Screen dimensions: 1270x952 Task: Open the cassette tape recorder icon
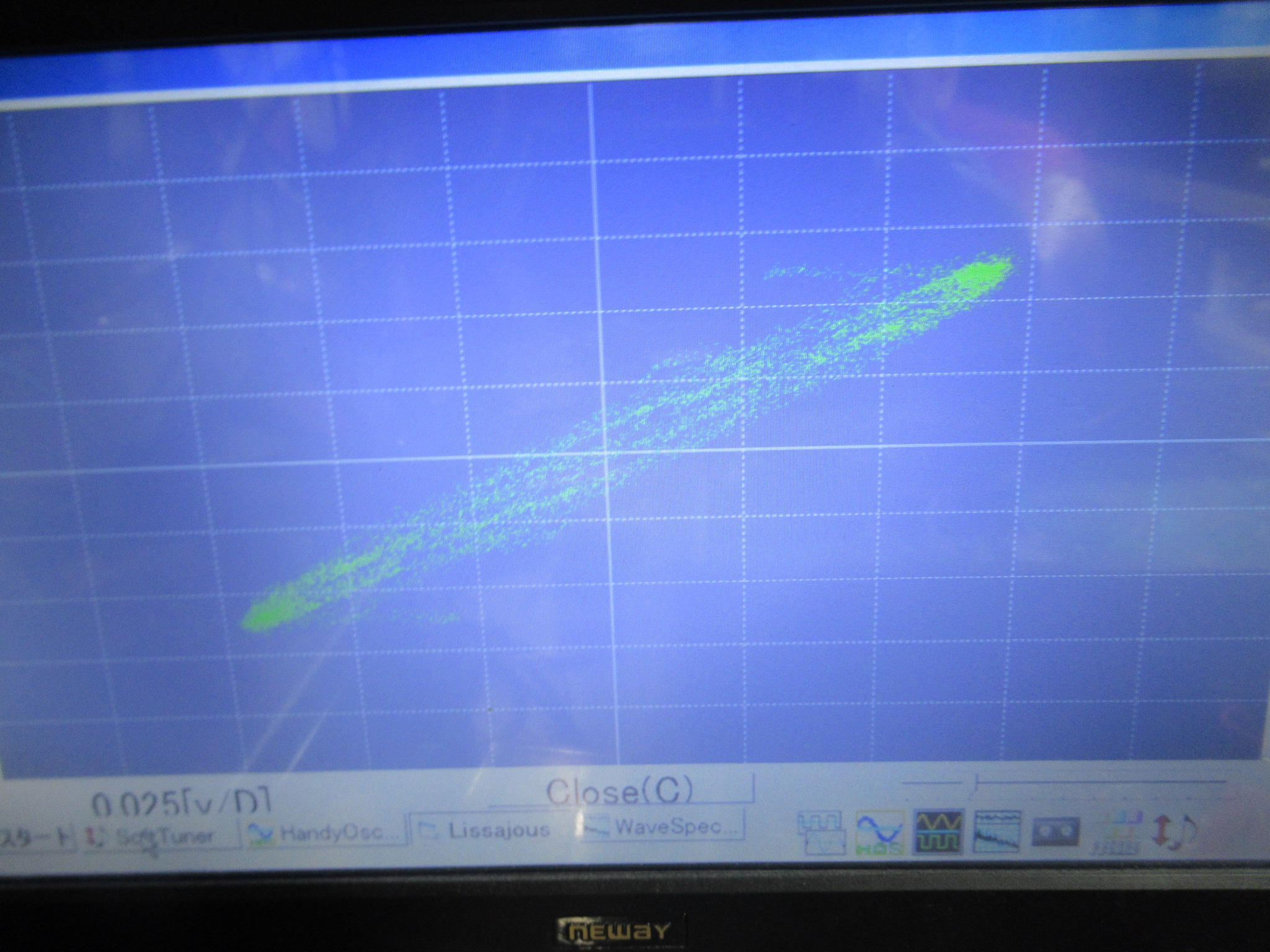(x=1055, y=831)
